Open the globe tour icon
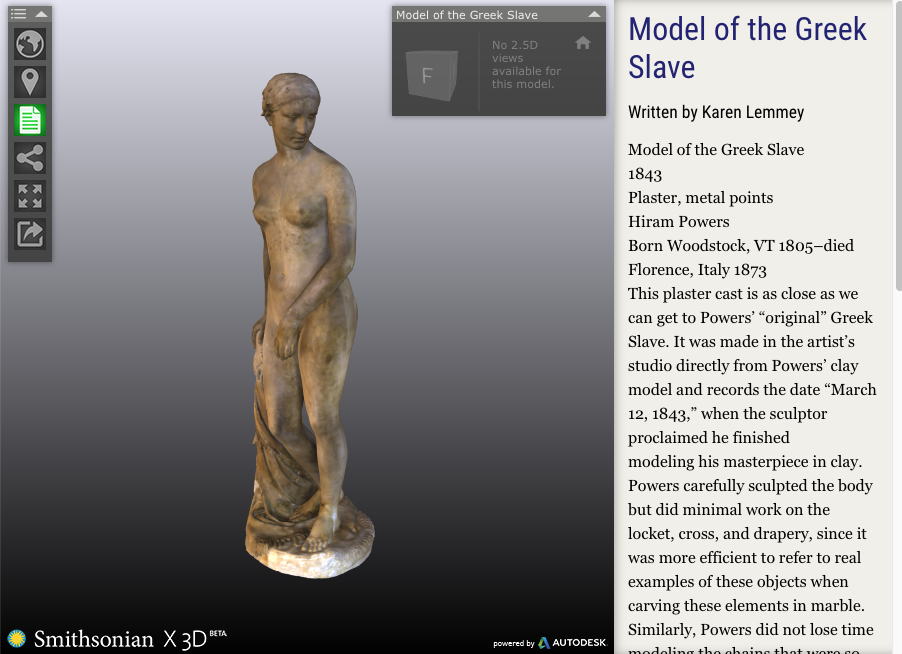902x654 pixels. tap(30, 44)
